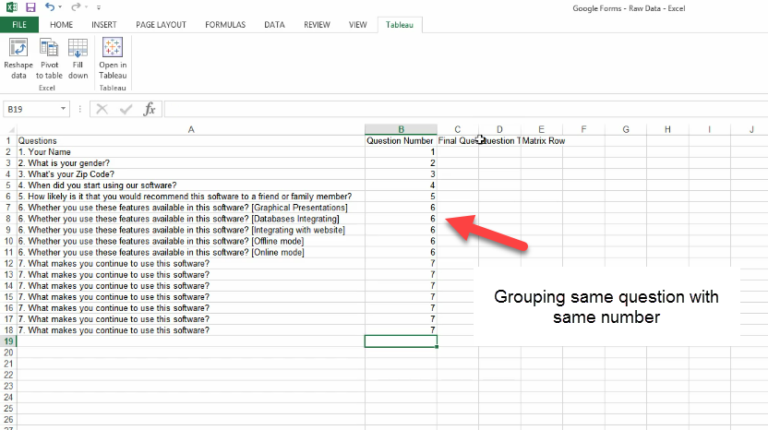Open the Undo history dropdown arrow
This screenshot has height=430, width=768.
click(x=61, y=7)
